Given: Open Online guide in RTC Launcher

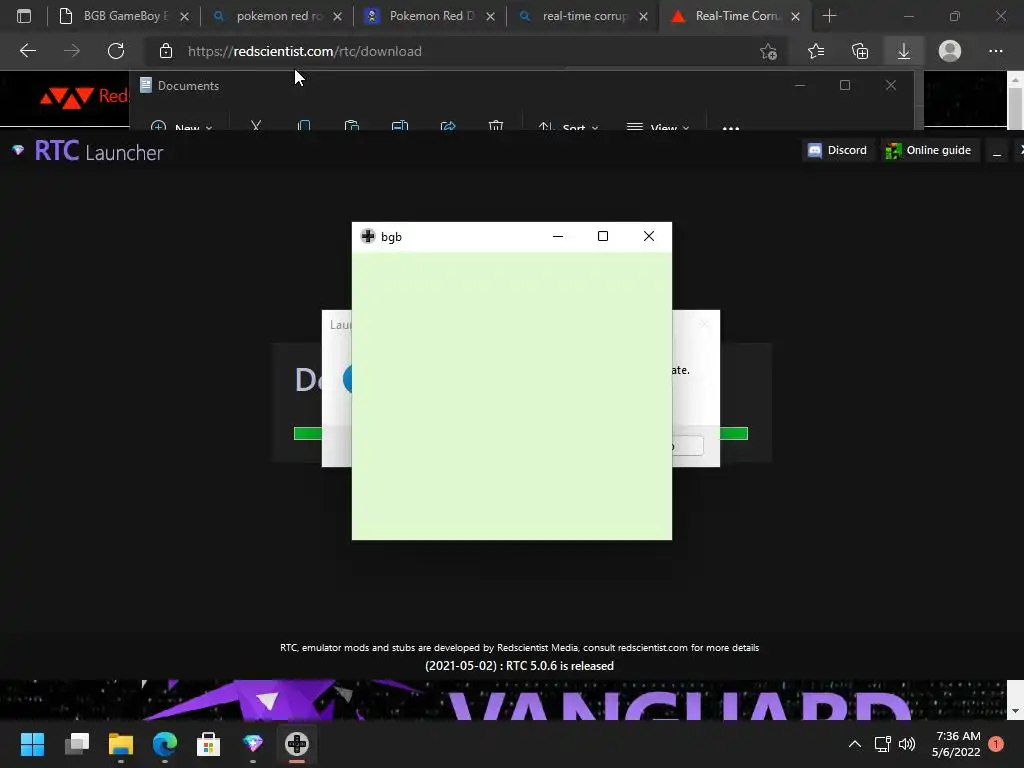Looking at the screenshot, I should tap(929, 150).
